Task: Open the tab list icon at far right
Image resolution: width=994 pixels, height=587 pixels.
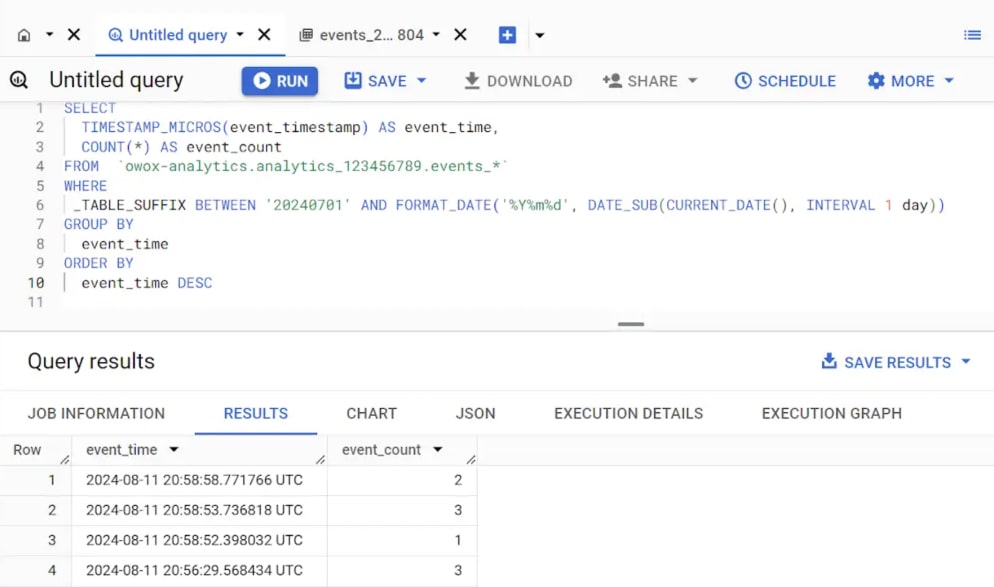Action: (x=972, y=35)
